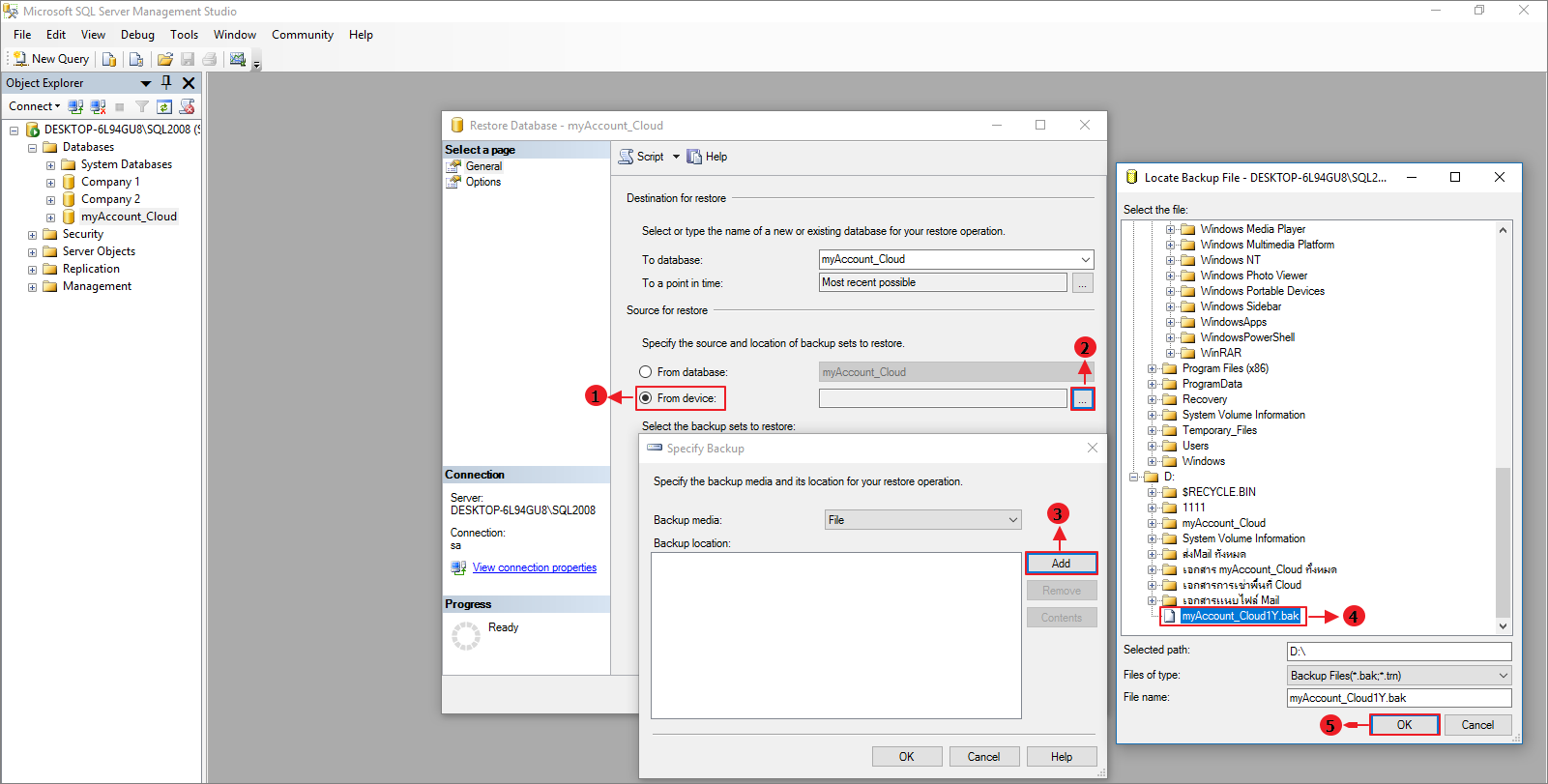Click the New Query toolbar button
1548x784 pixels.
point(51,59)
